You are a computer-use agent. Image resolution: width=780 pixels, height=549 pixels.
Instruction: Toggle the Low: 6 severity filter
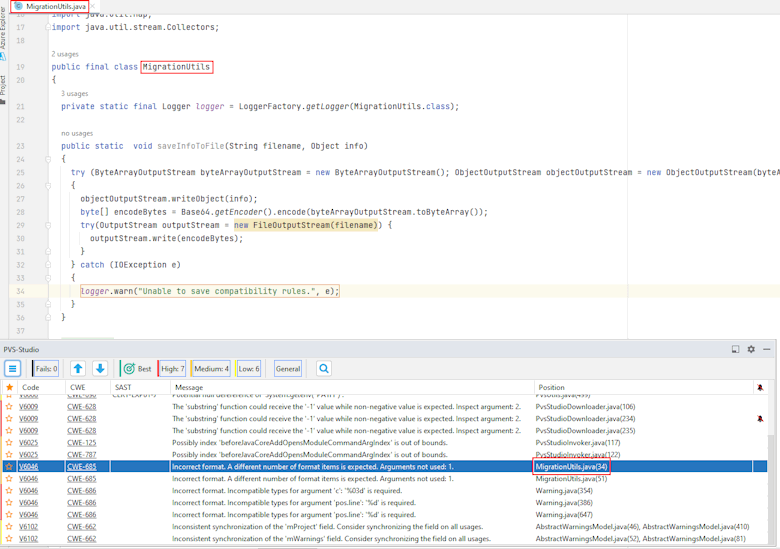pyautogui.click(x=249, y=369)
